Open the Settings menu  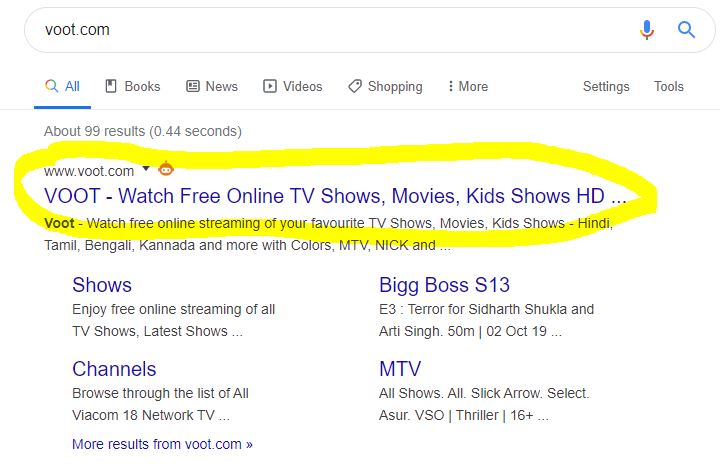tap(606, 86)
